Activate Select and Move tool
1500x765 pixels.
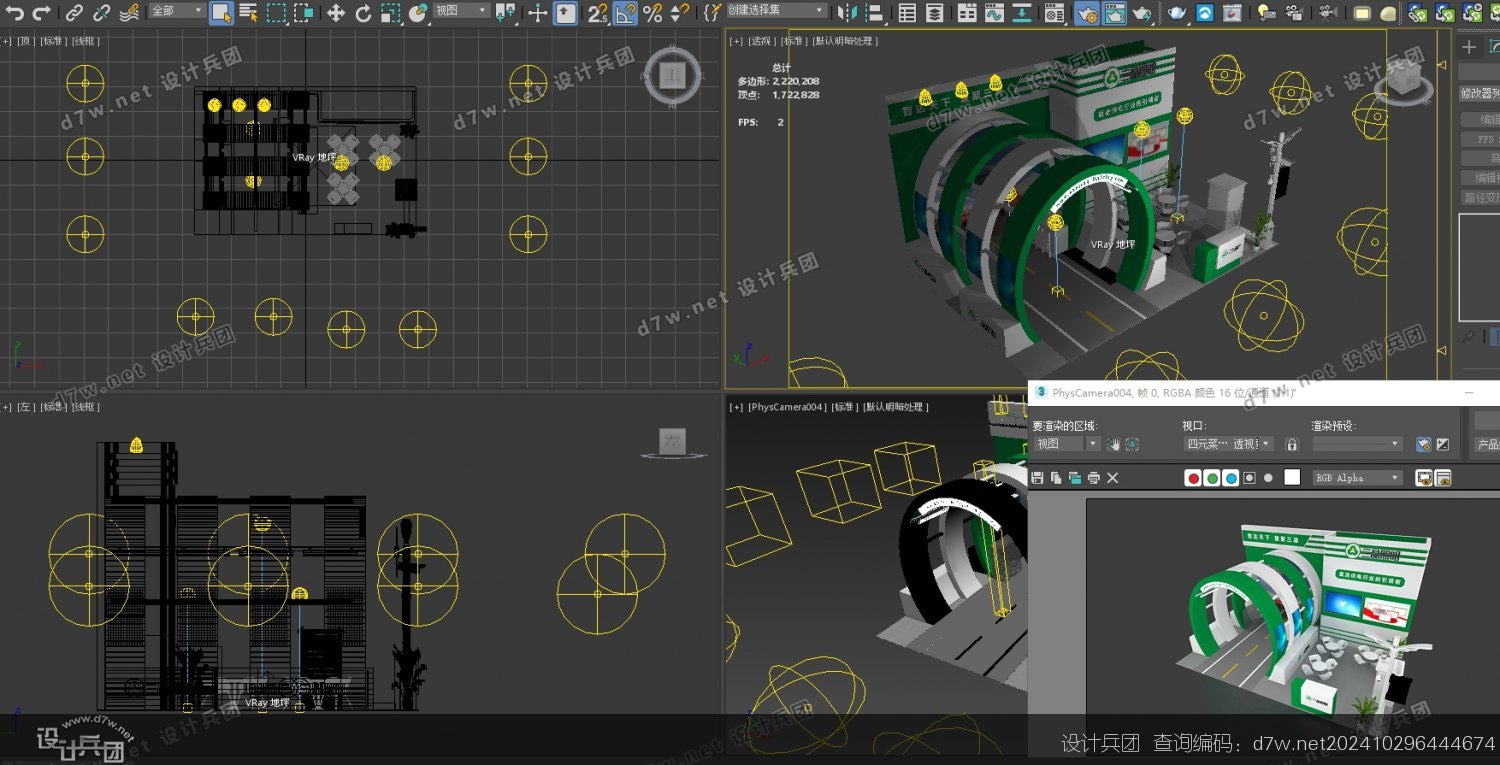coord(336,13)
